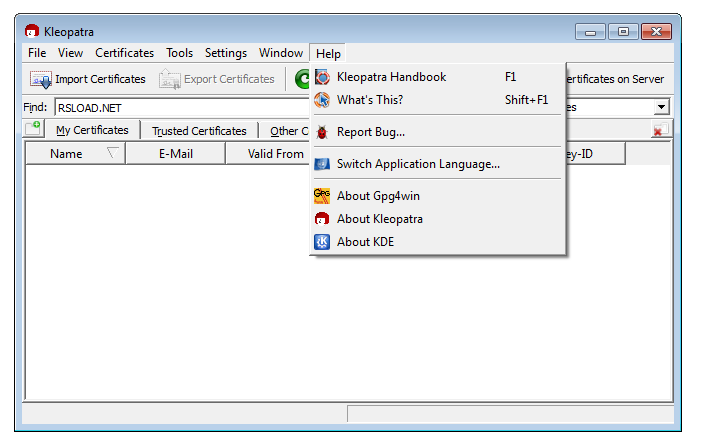
Task: Select About KDE menu entry
Action: 437,242
